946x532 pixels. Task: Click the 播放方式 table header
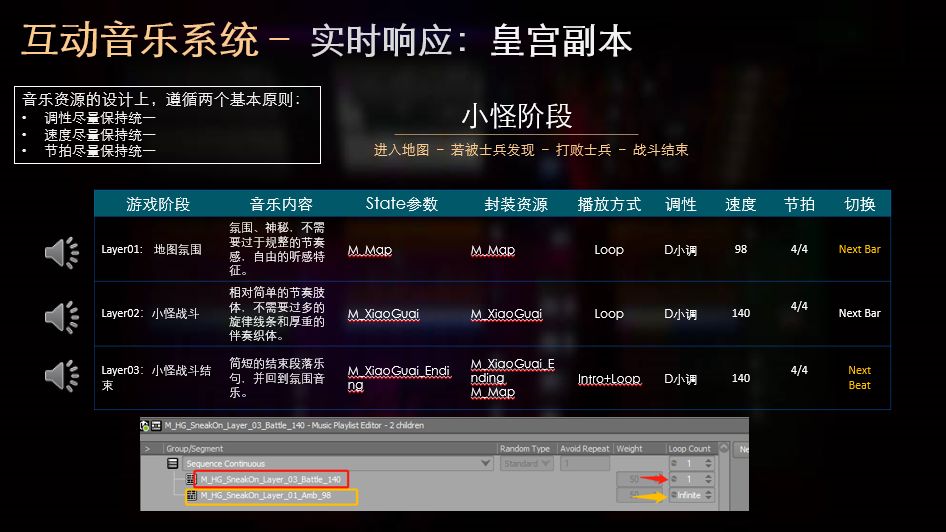[609, 204]
